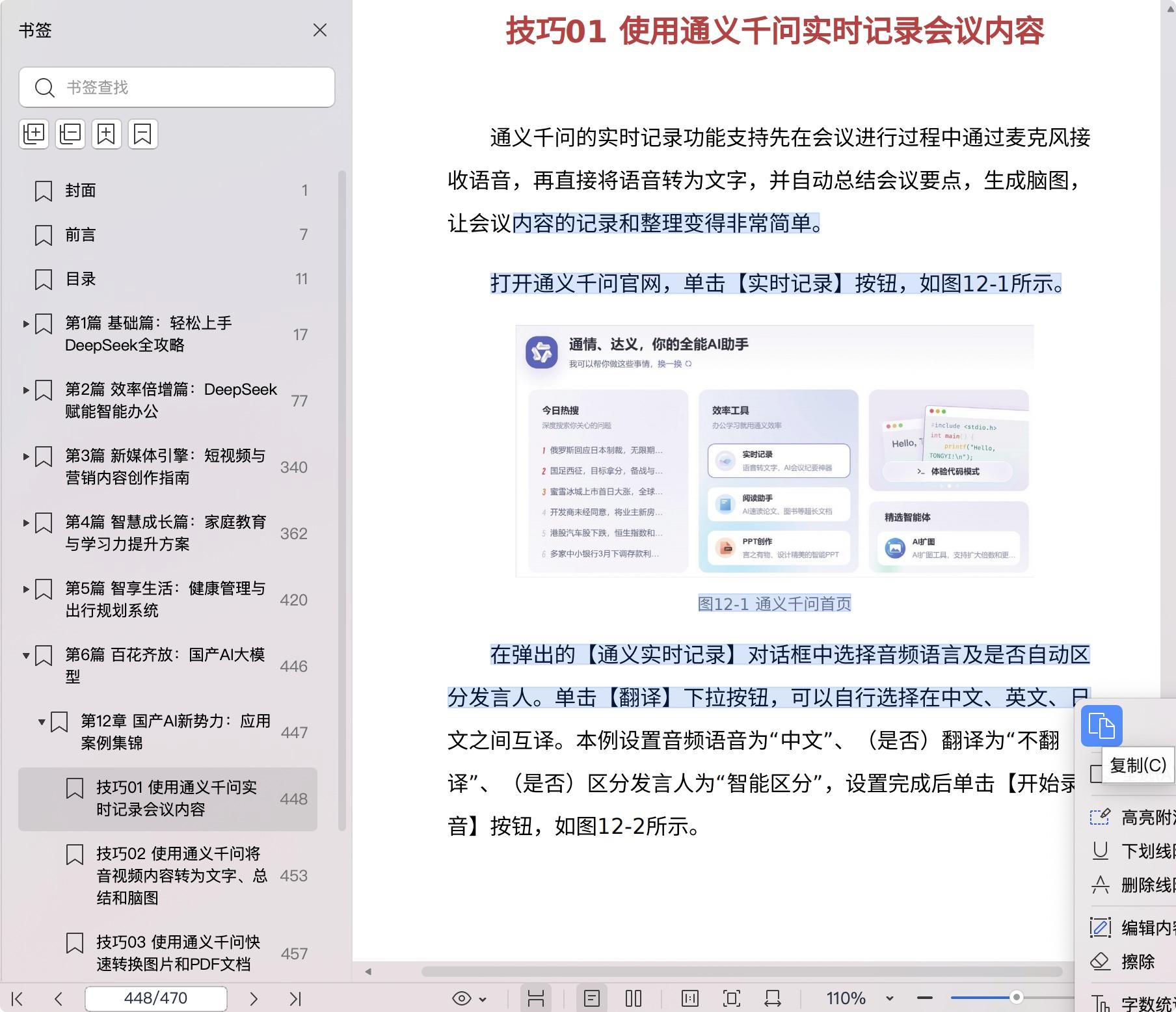Go to the previous page
The height and width of the screenshot is (1012, 1176).
pos(59,998)
